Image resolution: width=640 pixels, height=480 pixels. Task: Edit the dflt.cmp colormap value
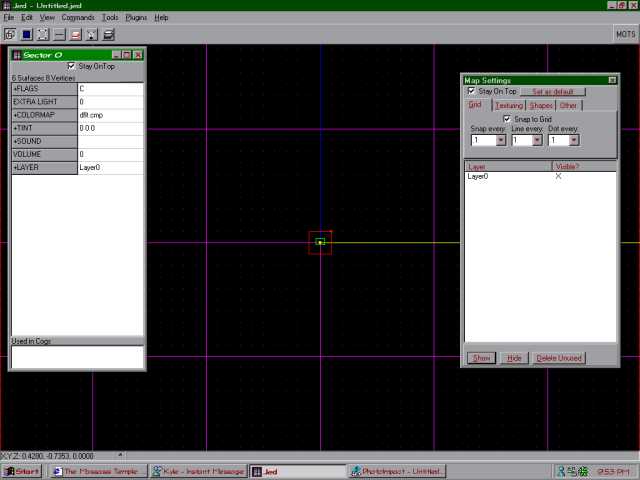[x=111, y=115]
